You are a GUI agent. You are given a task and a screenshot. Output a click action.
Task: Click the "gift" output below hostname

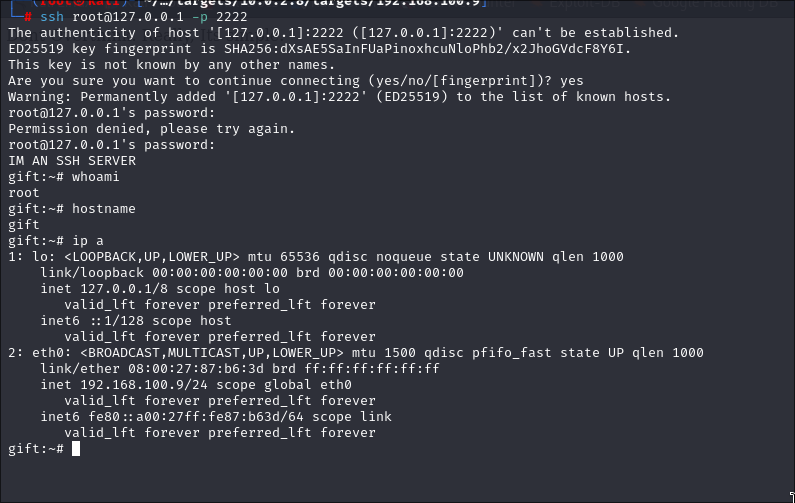pyautogui.click(x=24, y=225)
